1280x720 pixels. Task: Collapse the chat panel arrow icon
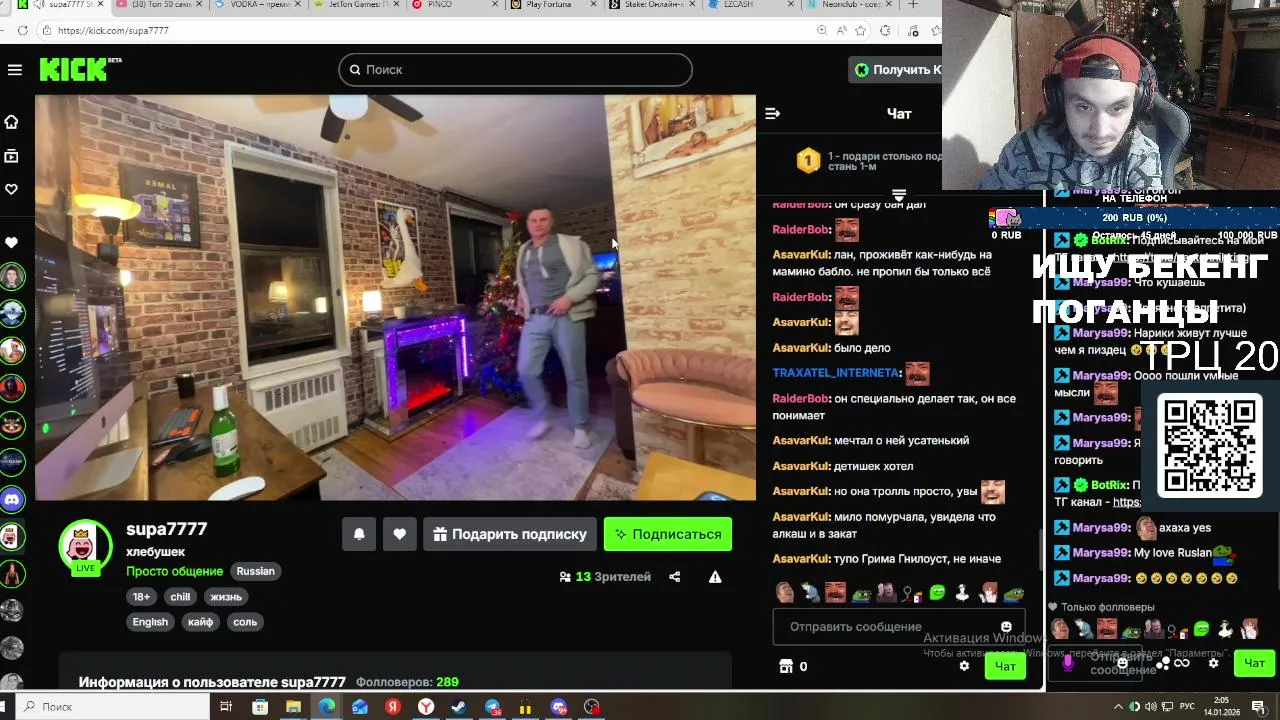(x=772, y=113)
